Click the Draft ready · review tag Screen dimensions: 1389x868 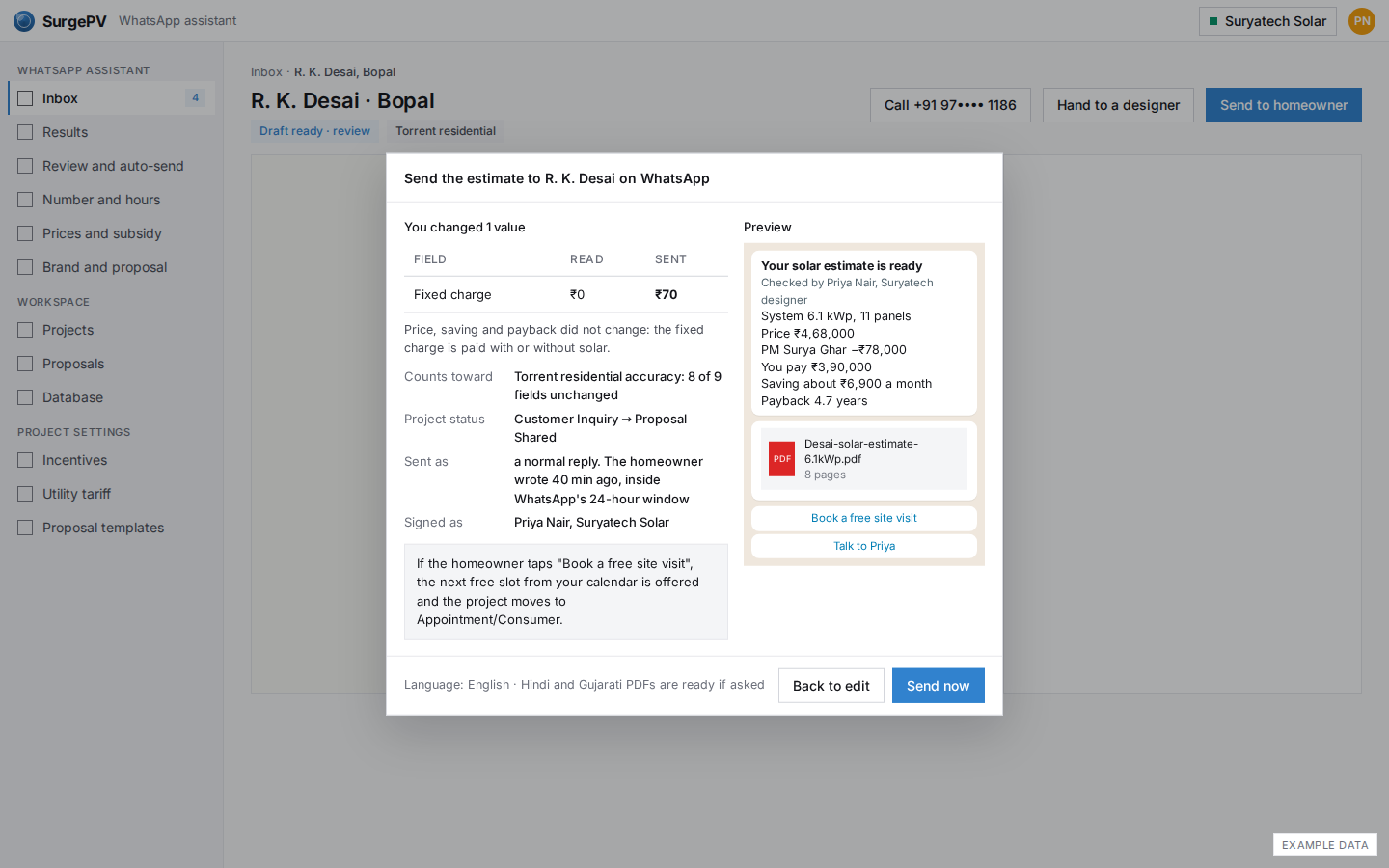314,131
